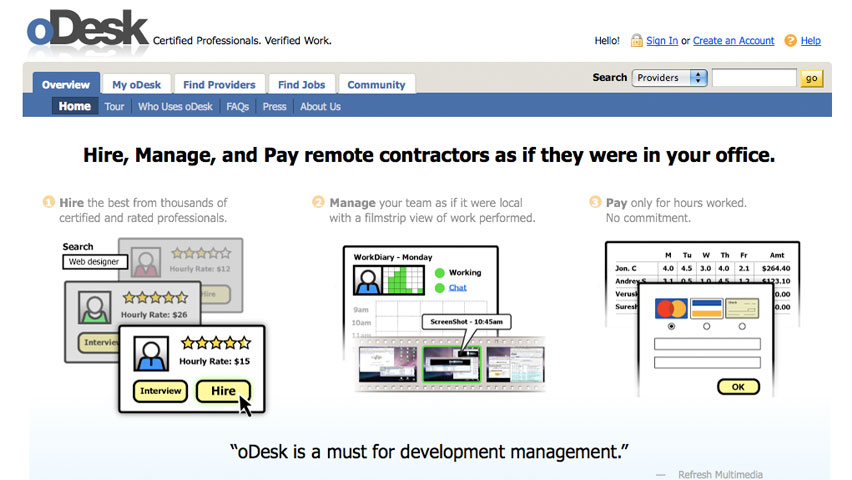
Task: Click the MasterCard logo icon
Action: [x=672, y=308]
